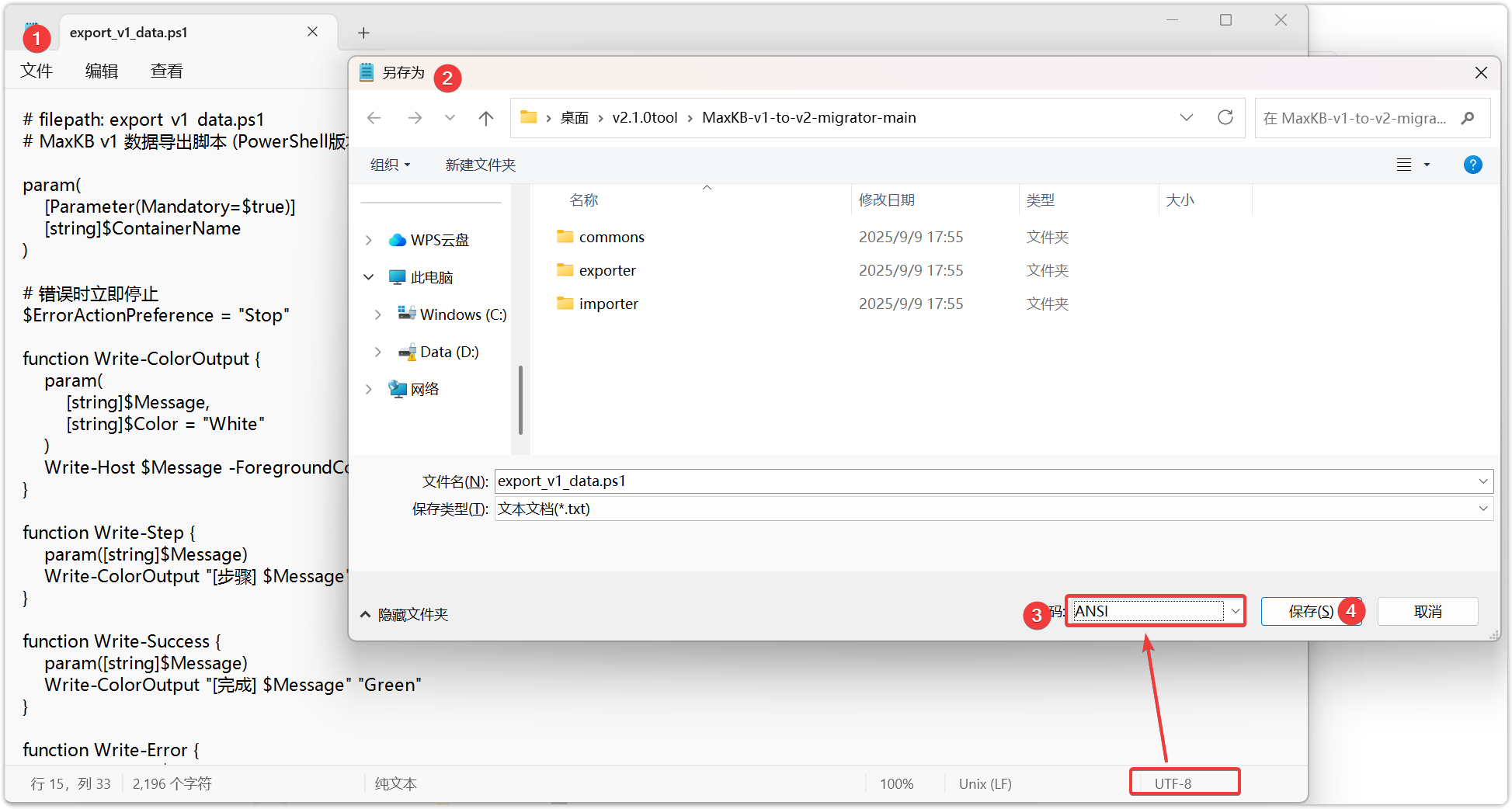Open the encoding ANSI dropdown

[x=1235, y=611]
